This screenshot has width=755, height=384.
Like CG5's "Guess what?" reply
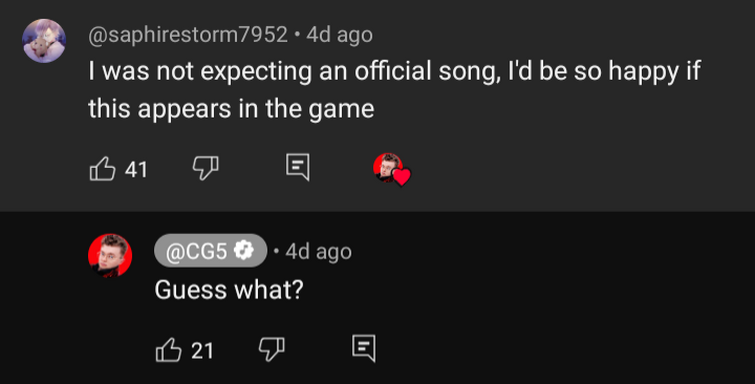point(169,350)
